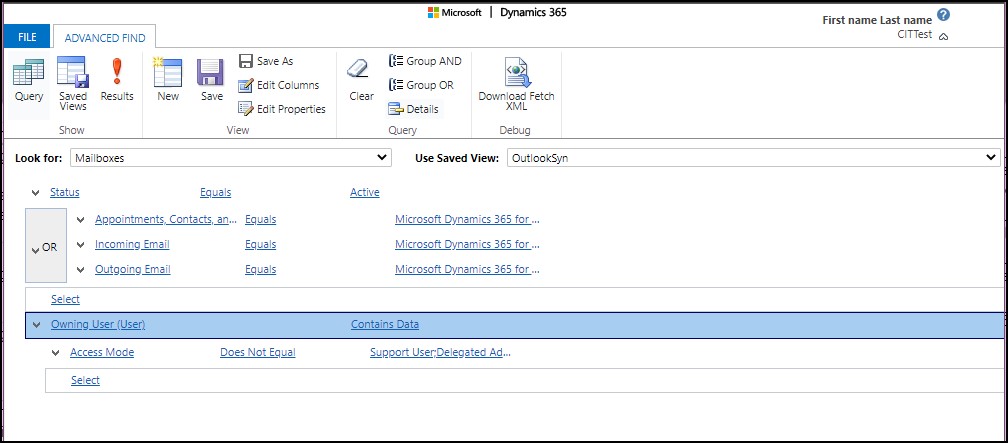Create a New view

168,80
